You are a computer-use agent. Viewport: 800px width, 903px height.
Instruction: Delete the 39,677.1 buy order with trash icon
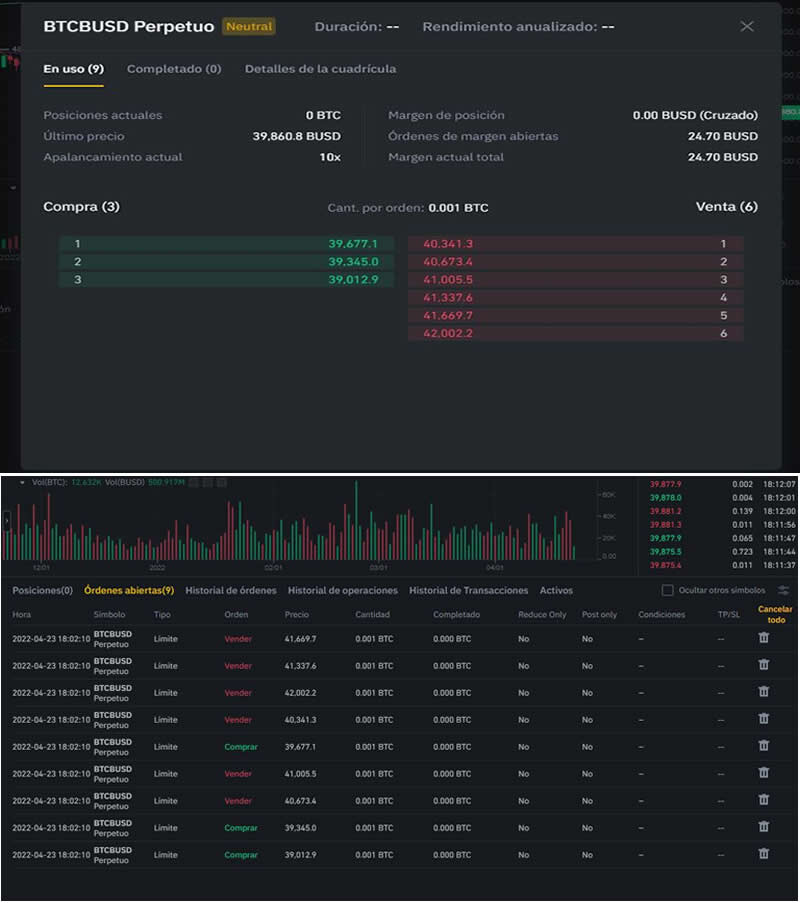[764, 745]
